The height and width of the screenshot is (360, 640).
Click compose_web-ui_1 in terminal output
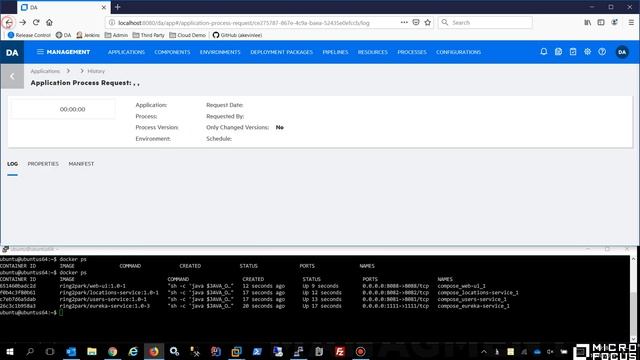pyautogui.click(x=462, y=286)
